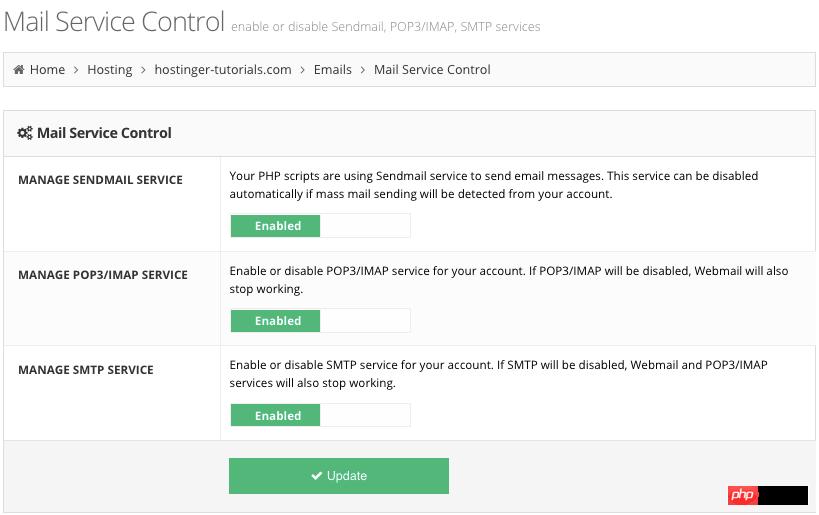This screenshot has width=819, height=515.
Task: Click the MANAGE SMTP SERVICE label
Action: pos(86,370)
